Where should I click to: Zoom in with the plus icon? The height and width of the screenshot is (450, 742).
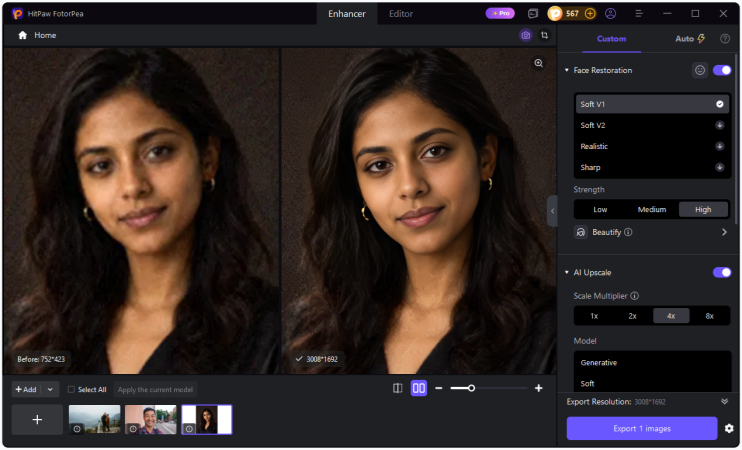[x=539, y=388]
